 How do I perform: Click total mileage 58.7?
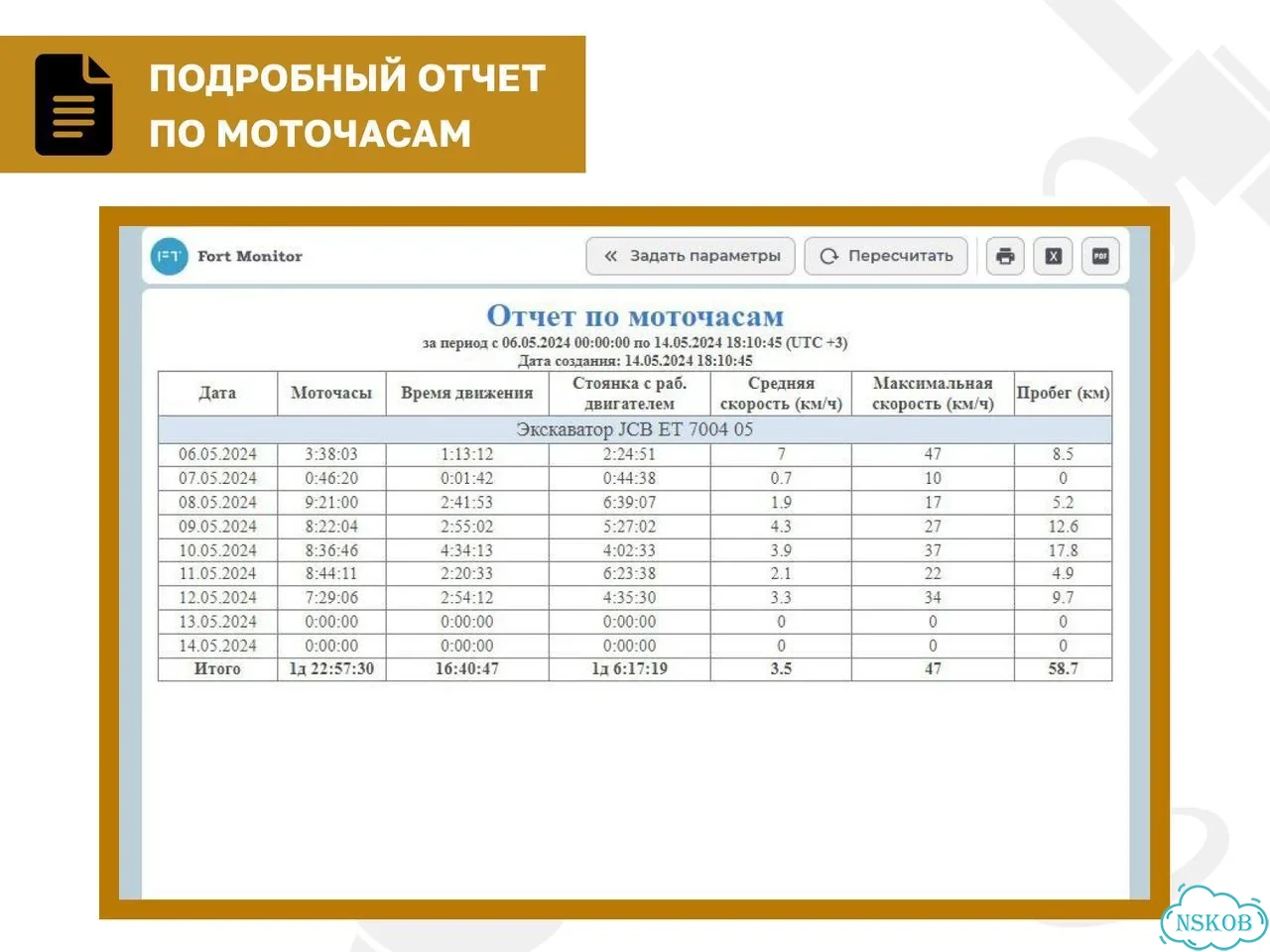pyautogui.click(x=1063, y=668)
